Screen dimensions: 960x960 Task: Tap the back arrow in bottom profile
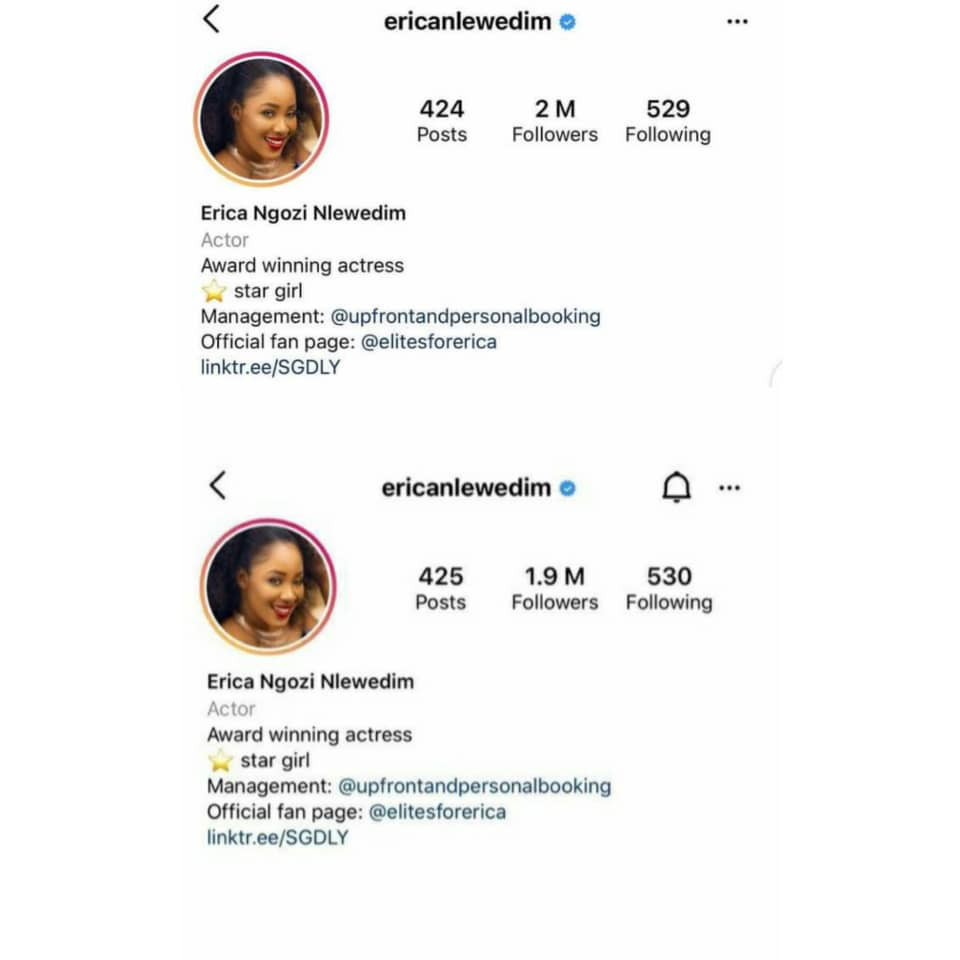click(x=218, y=486)
